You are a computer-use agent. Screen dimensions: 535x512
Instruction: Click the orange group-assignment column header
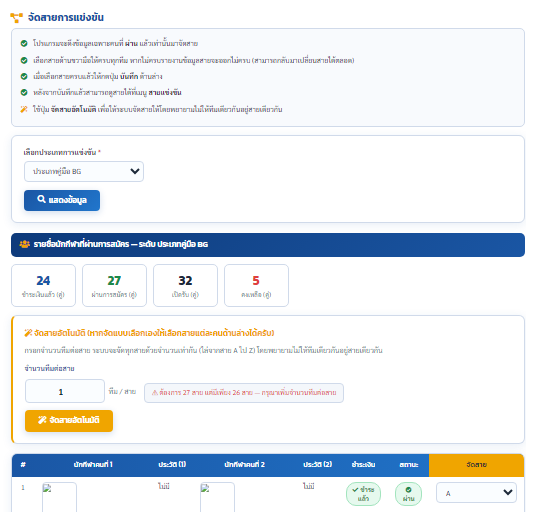(476, 465)
